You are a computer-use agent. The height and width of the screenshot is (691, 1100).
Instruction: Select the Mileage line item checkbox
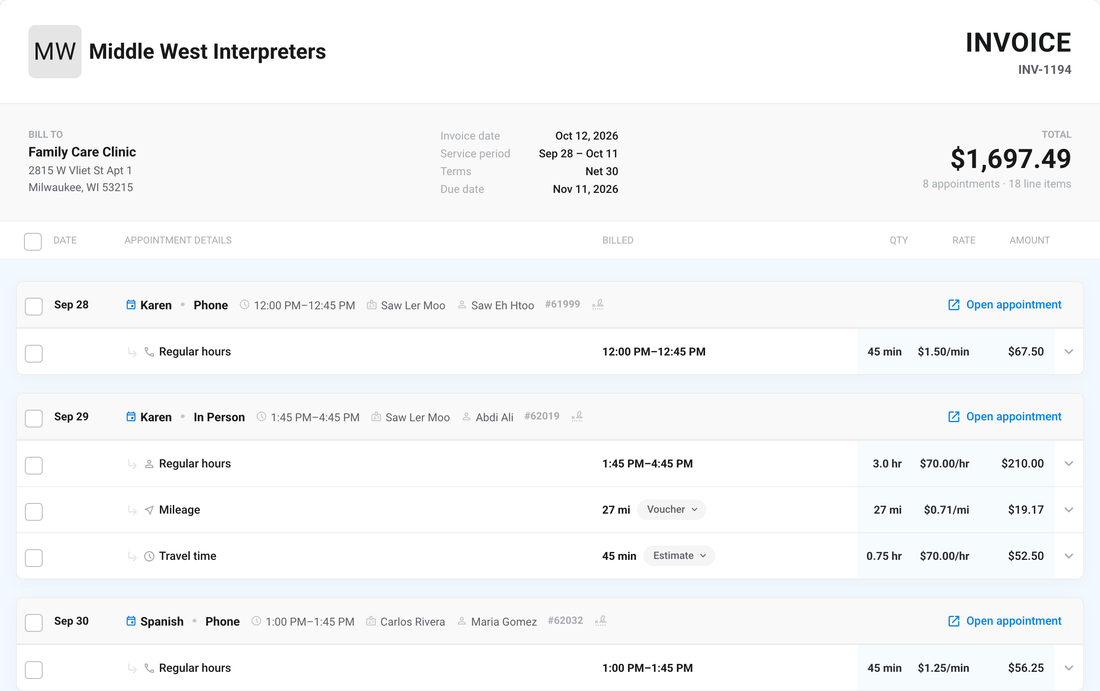34,511
